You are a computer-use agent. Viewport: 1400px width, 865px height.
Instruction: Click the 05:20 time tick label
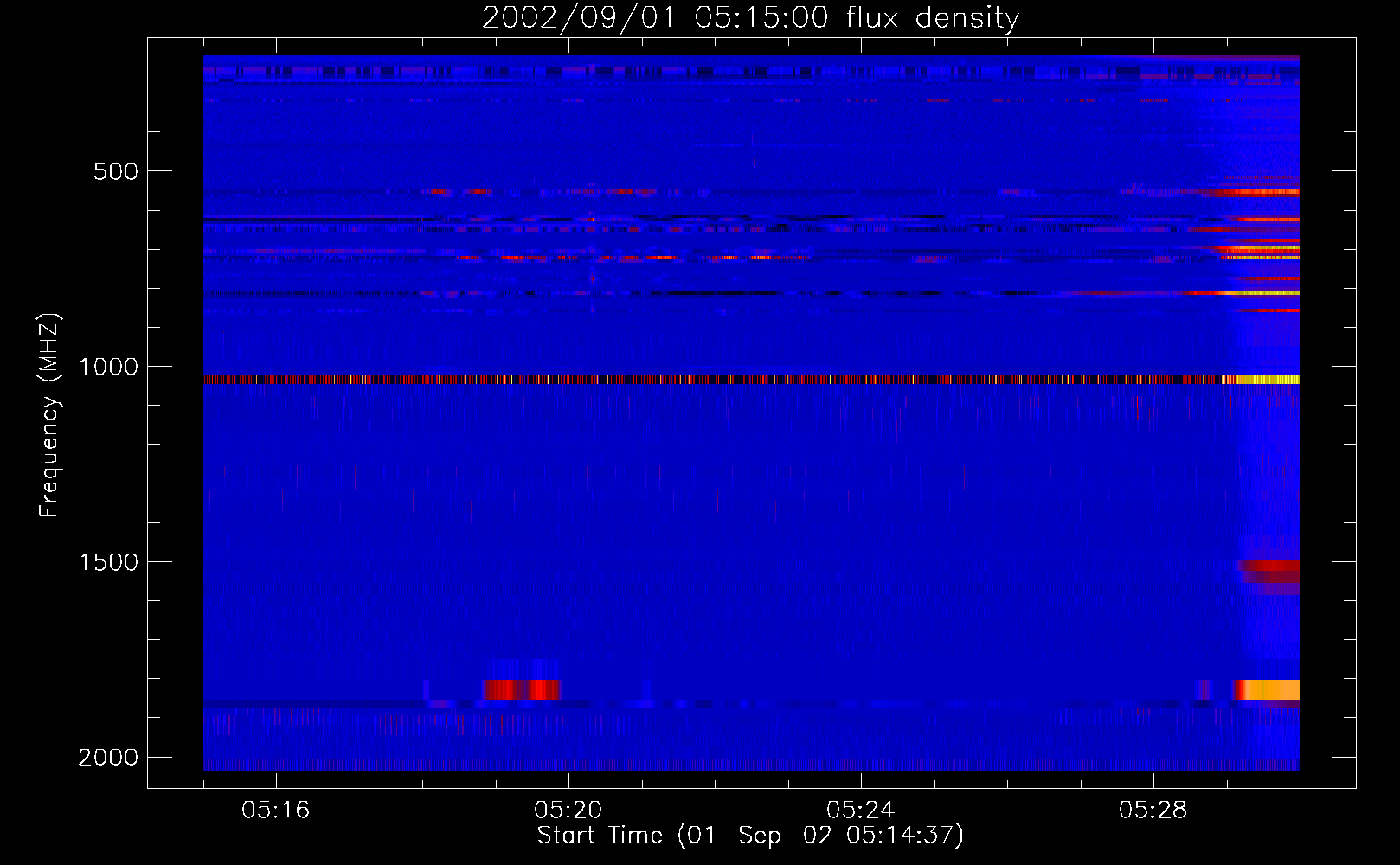click(568, 811)
